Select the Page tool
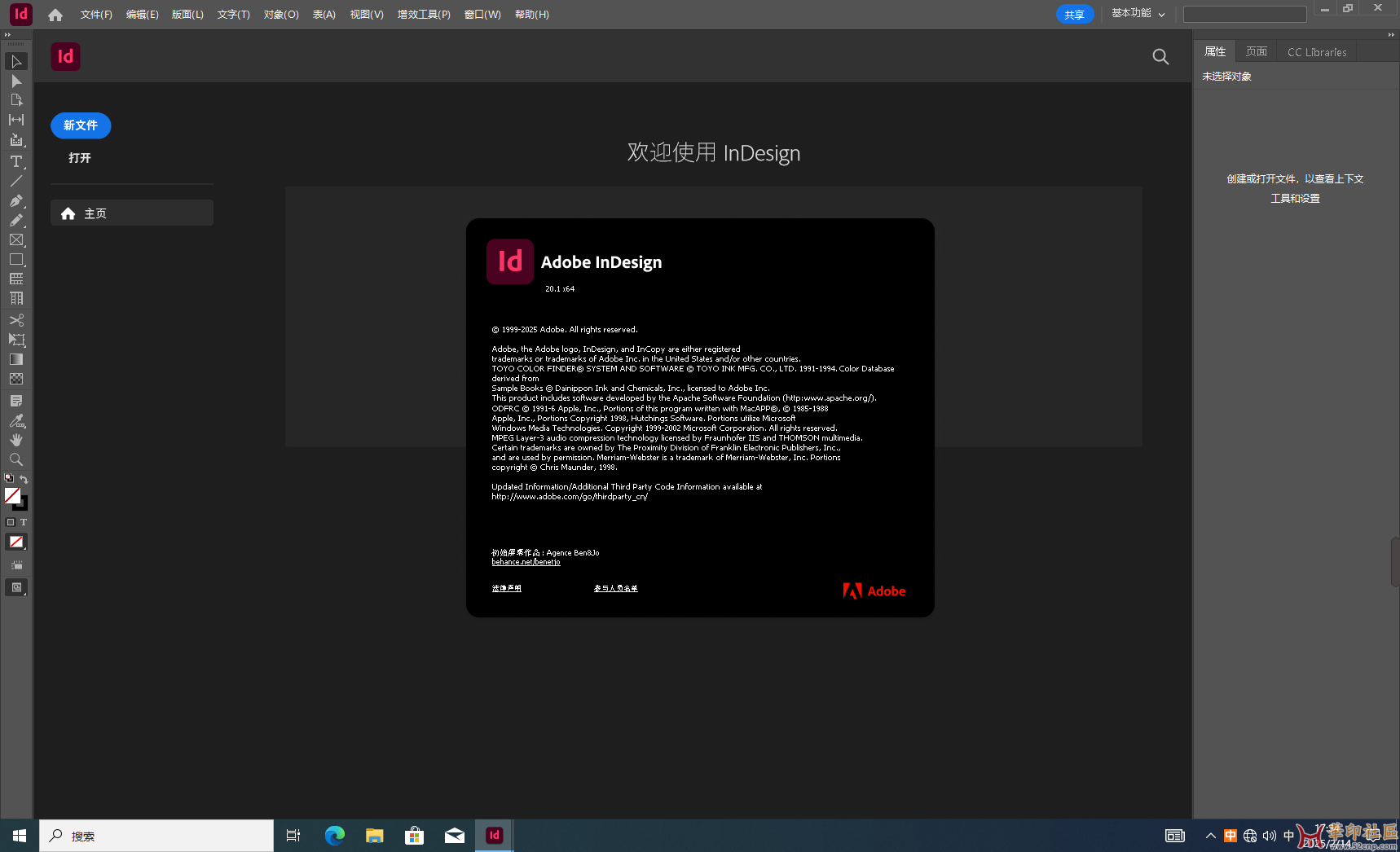This screenshot has width=1400, height=852. [x=16, y=100]
